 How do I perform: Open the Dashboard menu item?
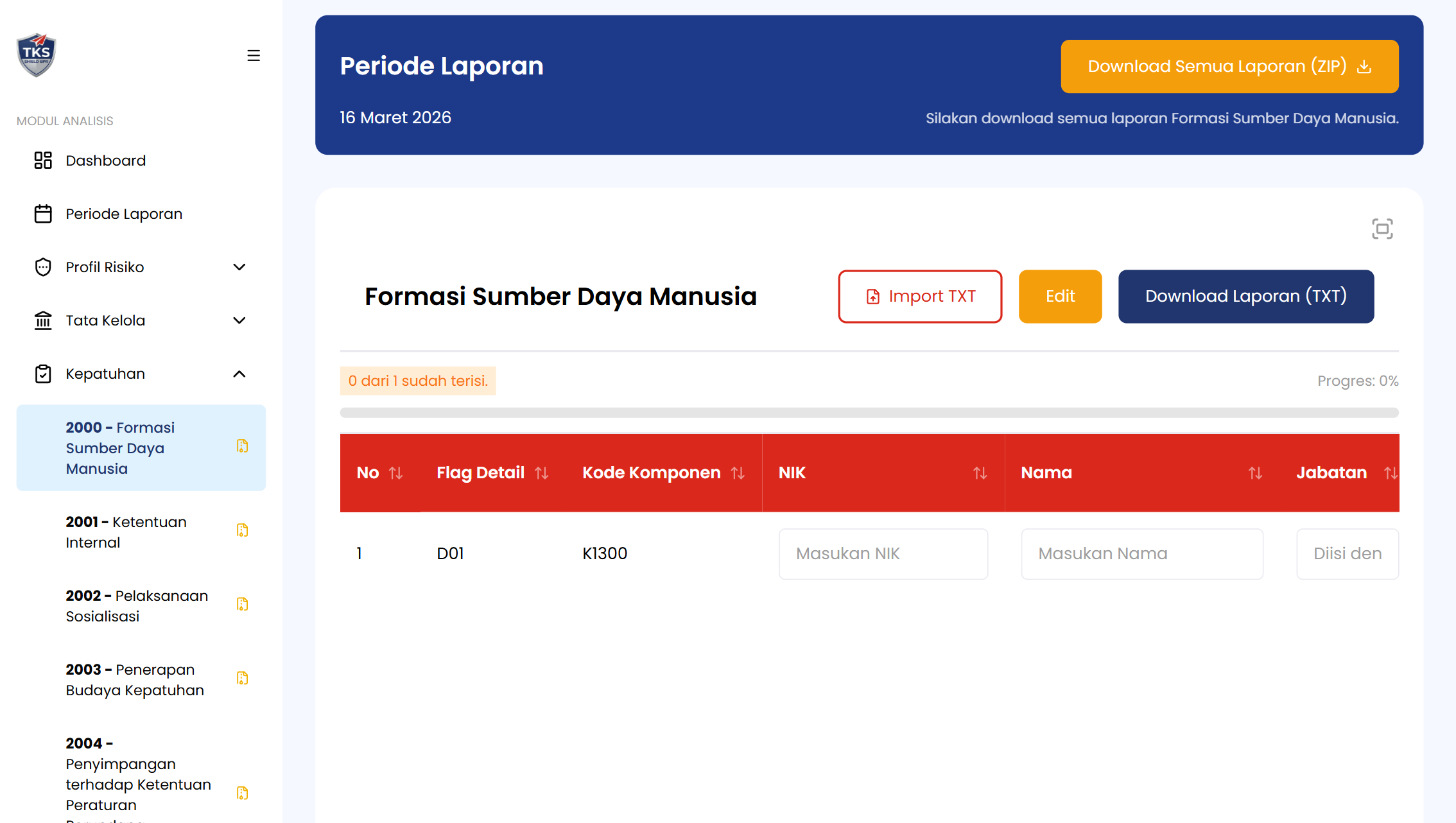[106, 160]
